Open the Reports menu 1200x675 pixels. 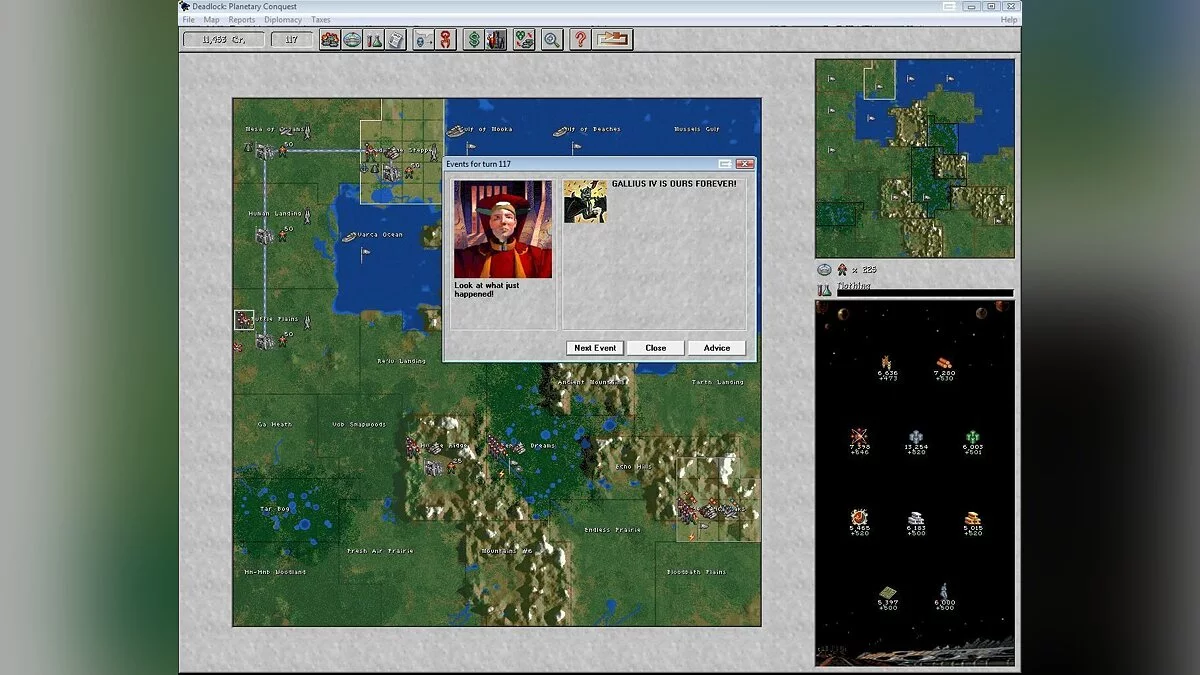click(242, 20)
